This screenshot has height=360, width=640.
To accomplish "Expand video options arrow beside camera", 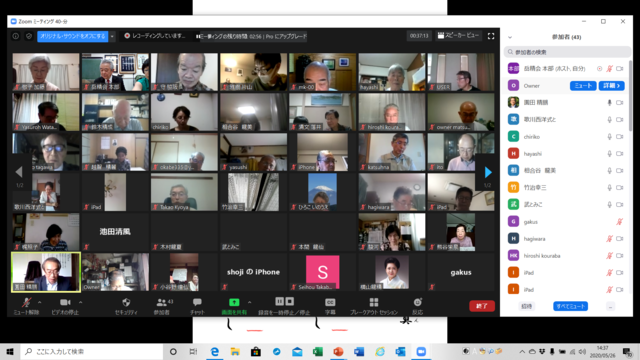I will click(x=80, y=302).
